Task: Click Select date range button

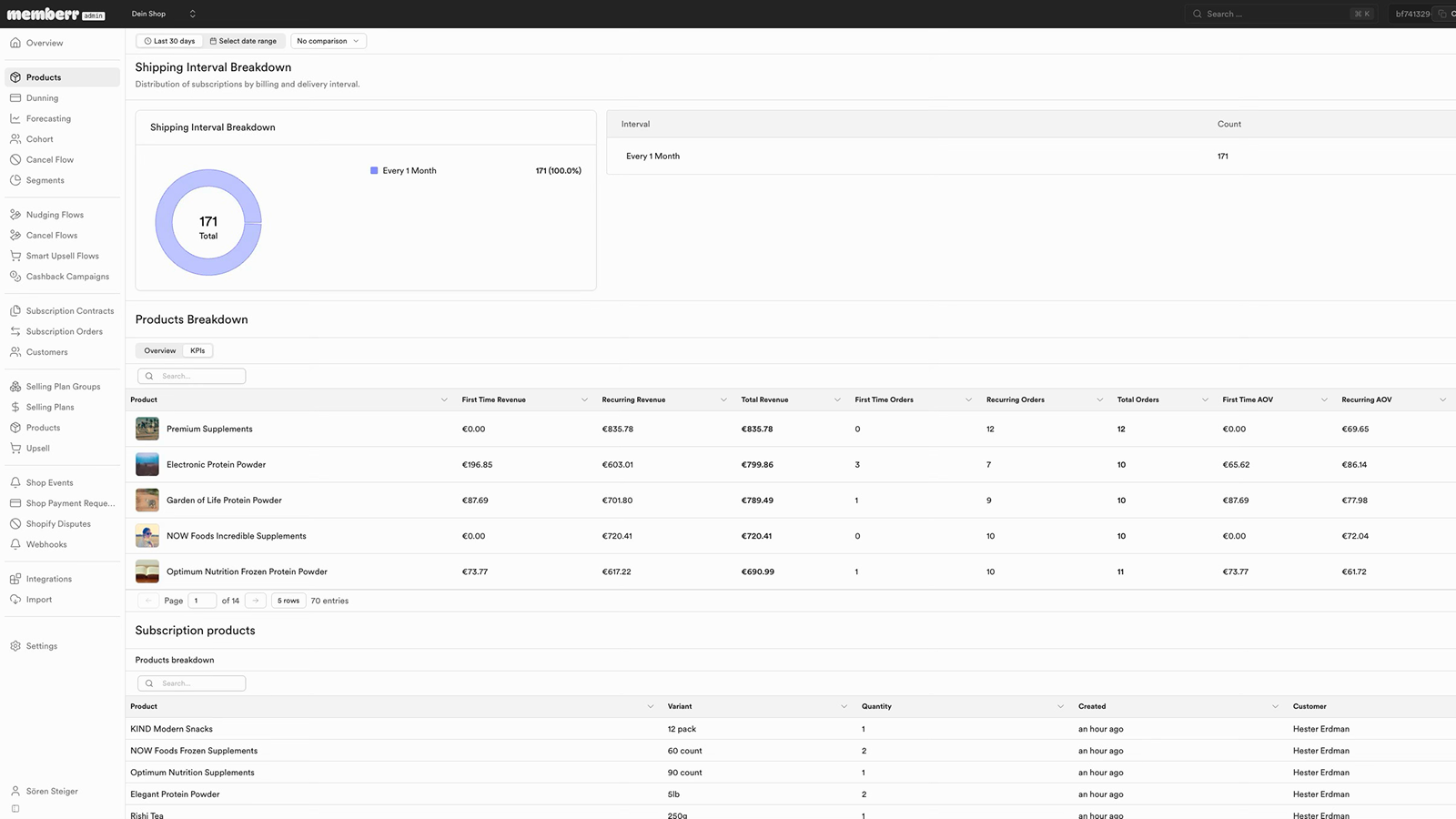Action: 243,41
